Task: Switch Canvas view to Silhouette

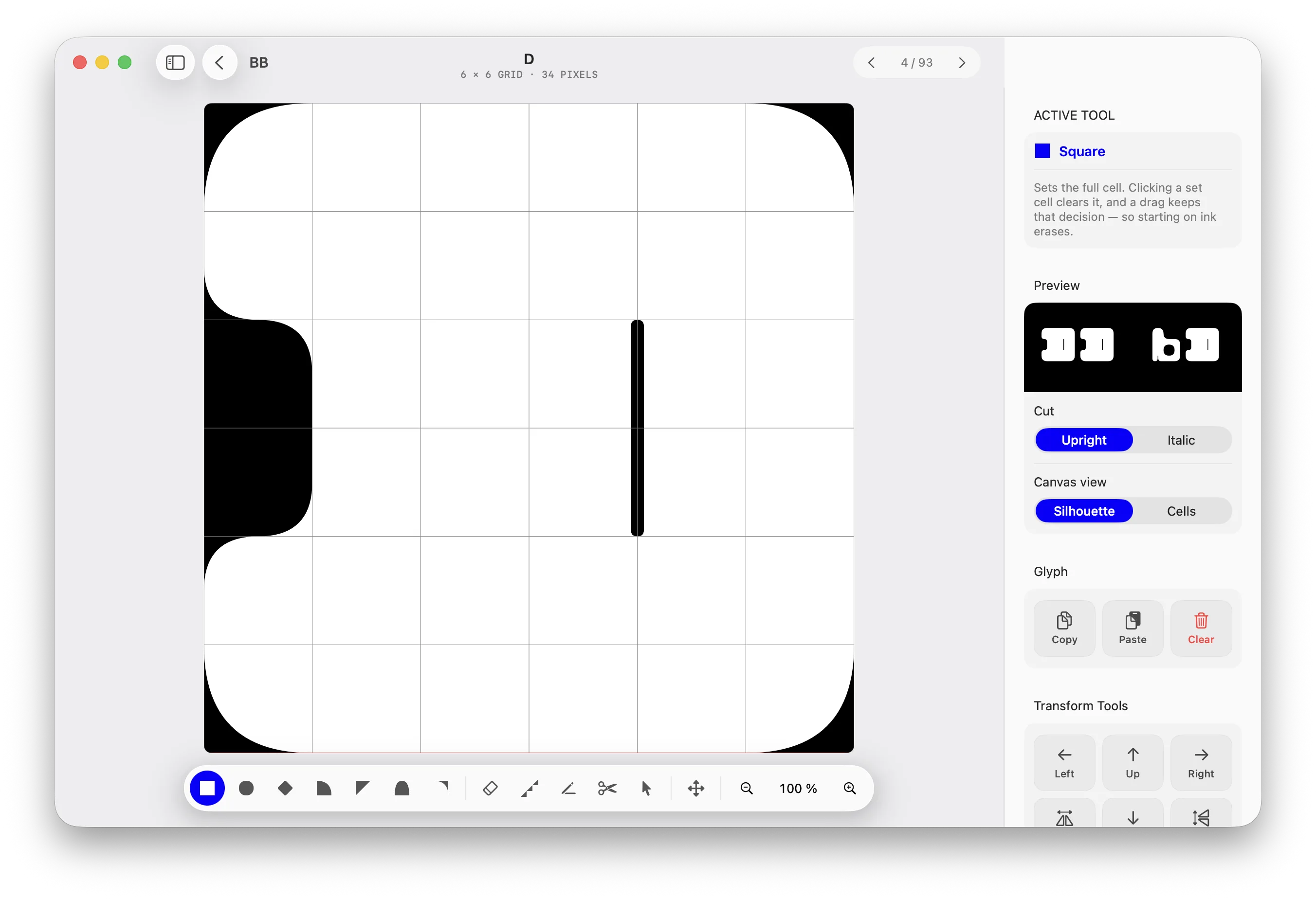Action: [1084, 511]
